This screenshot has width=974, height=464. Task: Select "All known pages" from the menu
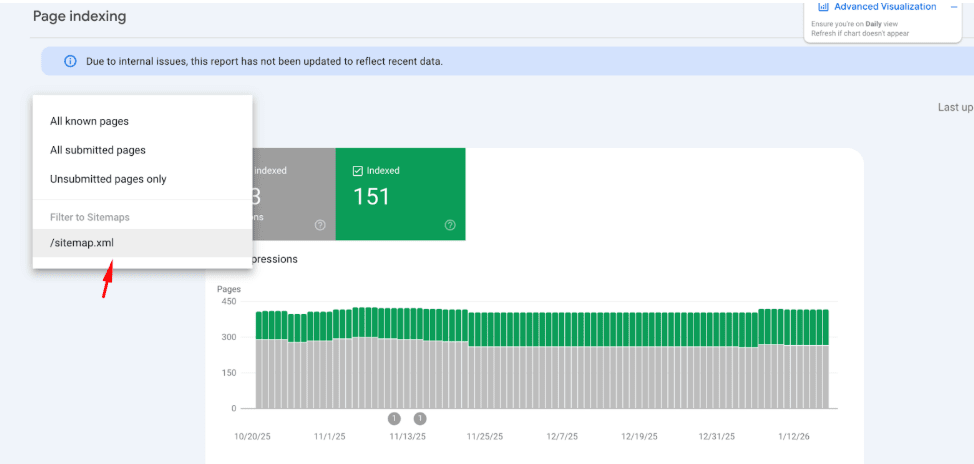[x=89, y=122]
